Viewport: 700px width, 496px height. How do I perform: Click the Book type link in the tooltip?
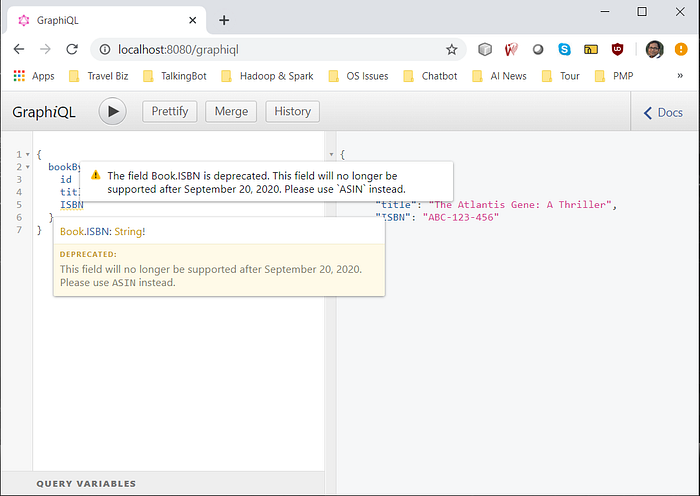click(x=72, y=231)
